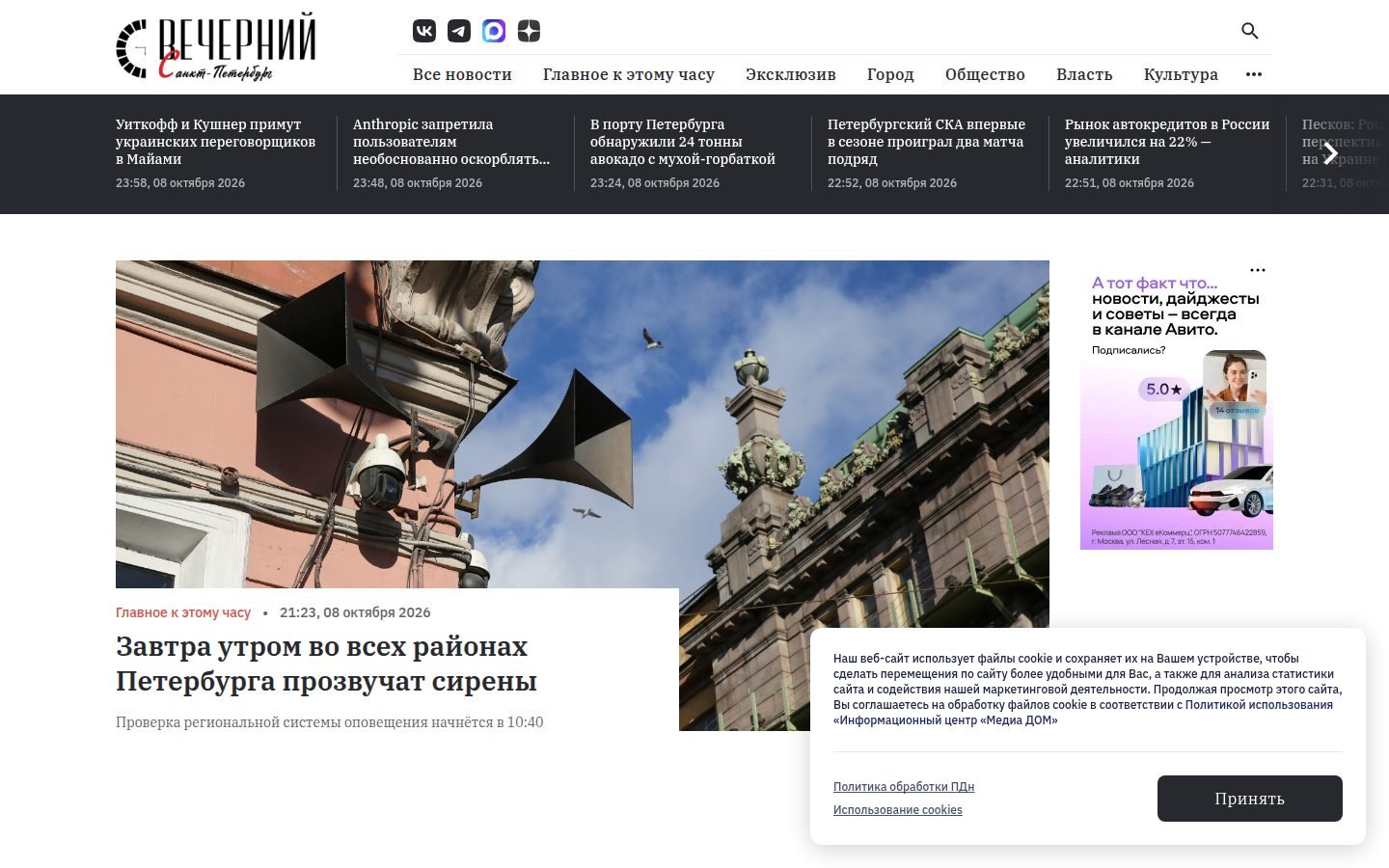This screenshot has height=868, width=1389.
Task: Open the Telegram channel icon
Action: (459, 31)
